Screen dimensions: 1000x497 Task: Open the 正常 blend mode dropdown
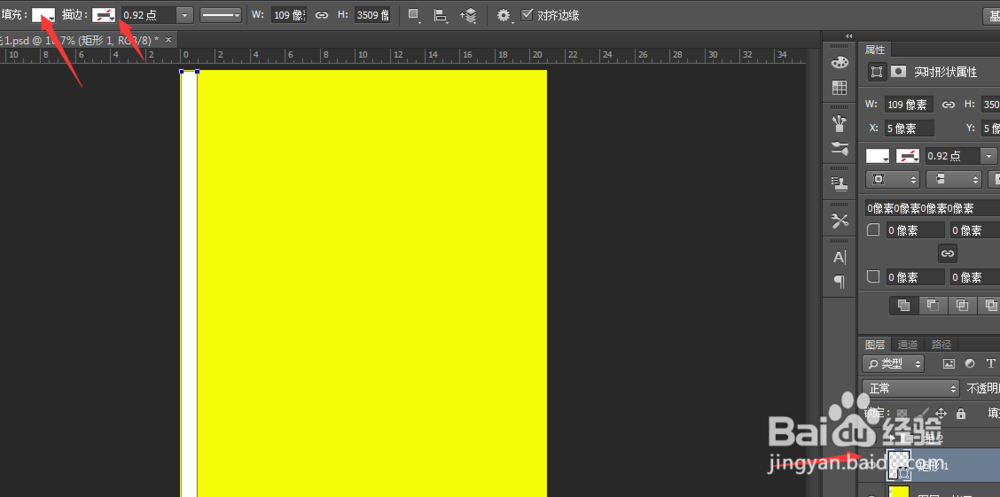tap(911, 388)
